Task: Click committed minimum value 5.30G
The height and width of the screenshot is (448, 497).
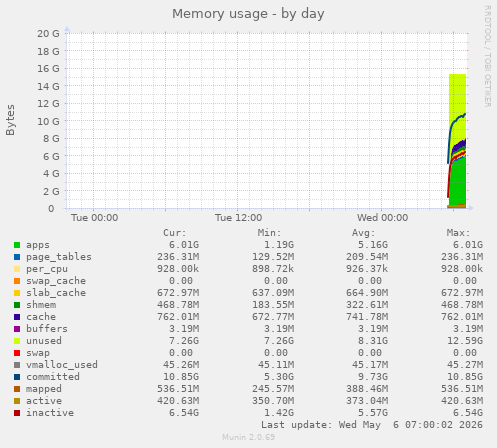Action: [279, 377]
